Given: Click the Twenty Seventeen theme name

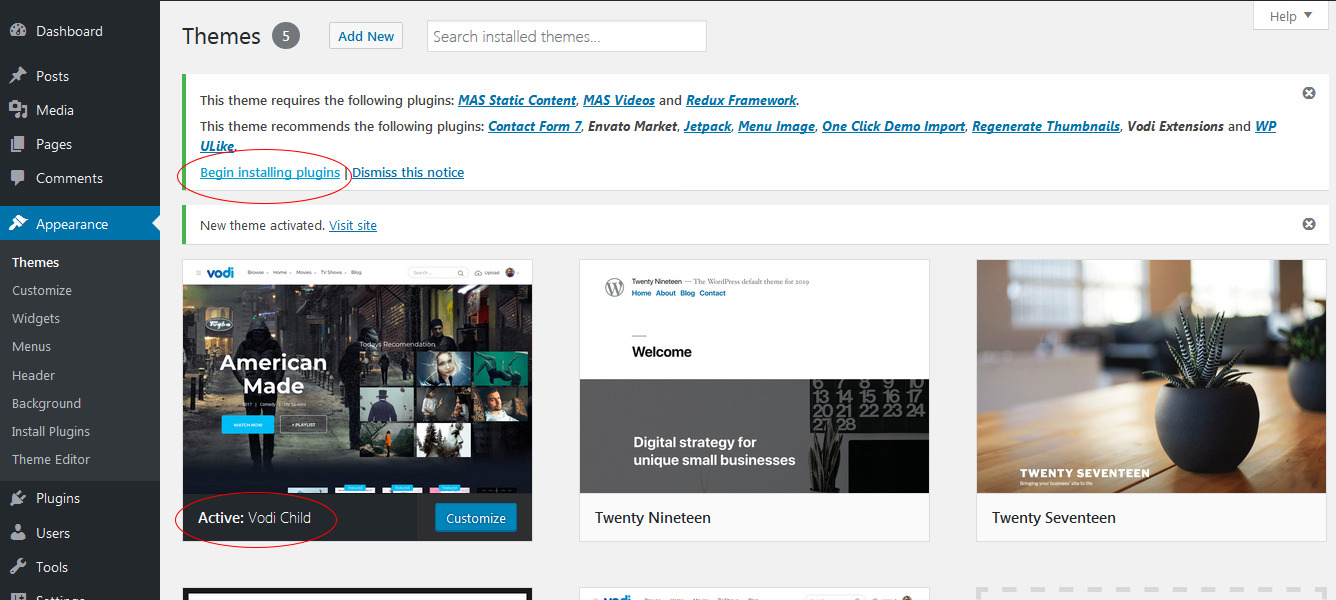Looking at the screenshot, I should point(1053,518).
